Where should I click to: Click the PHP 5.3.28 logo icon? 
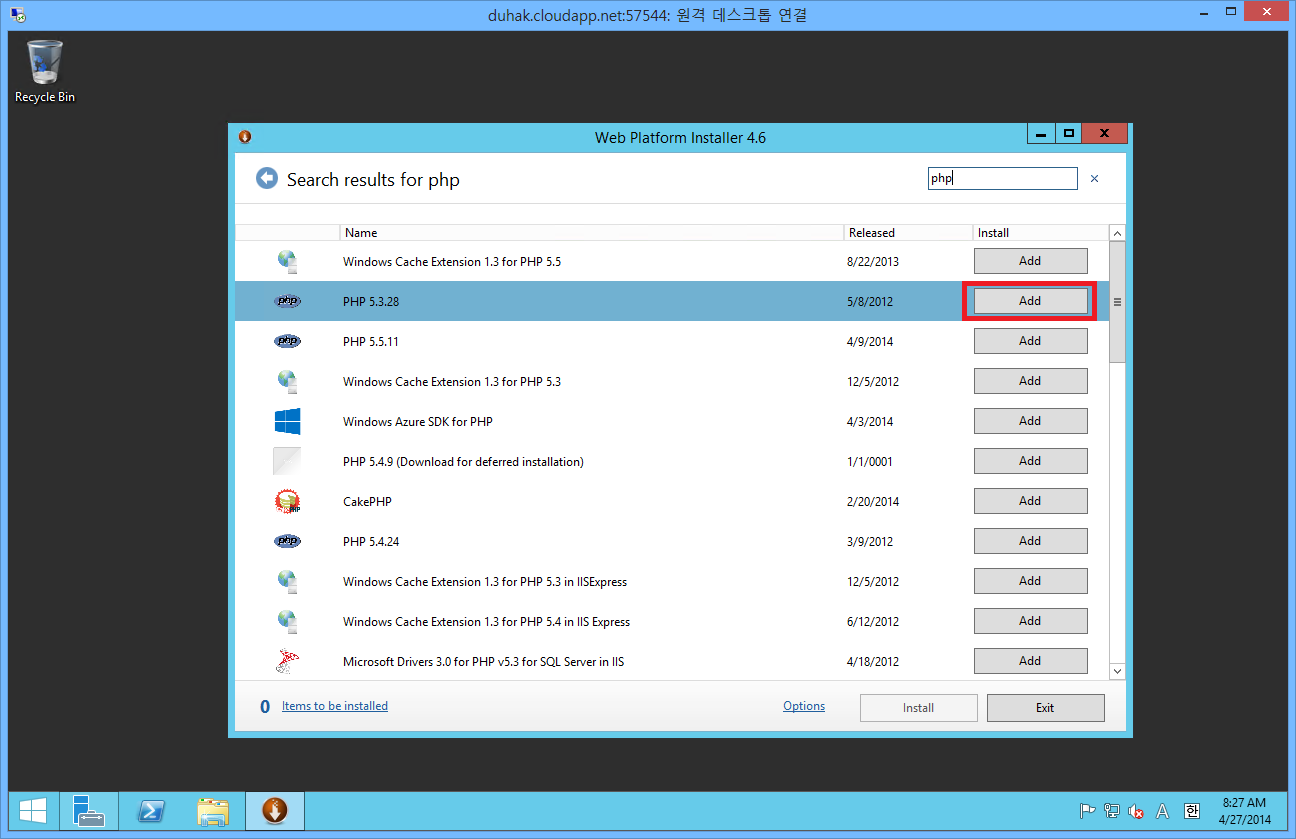[287, 301]
